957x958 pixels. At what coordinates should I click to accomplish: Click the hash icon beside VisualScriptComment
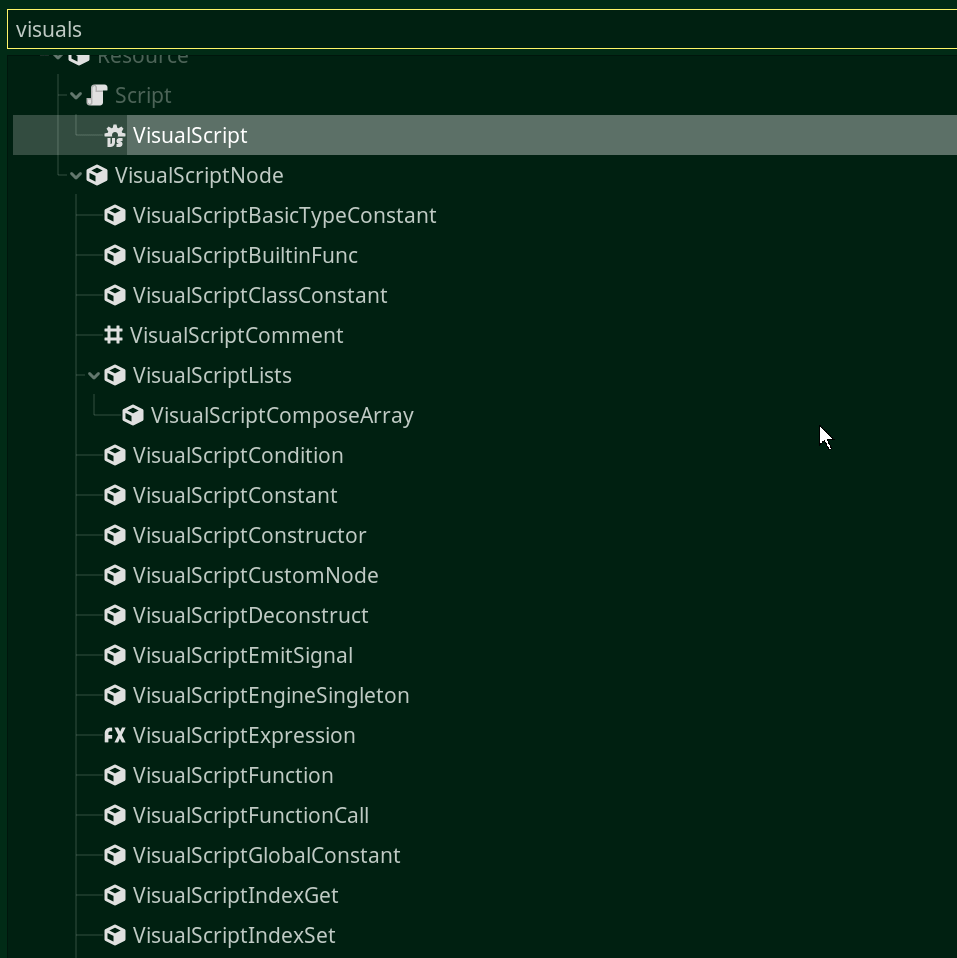click(x=114, y=335)
